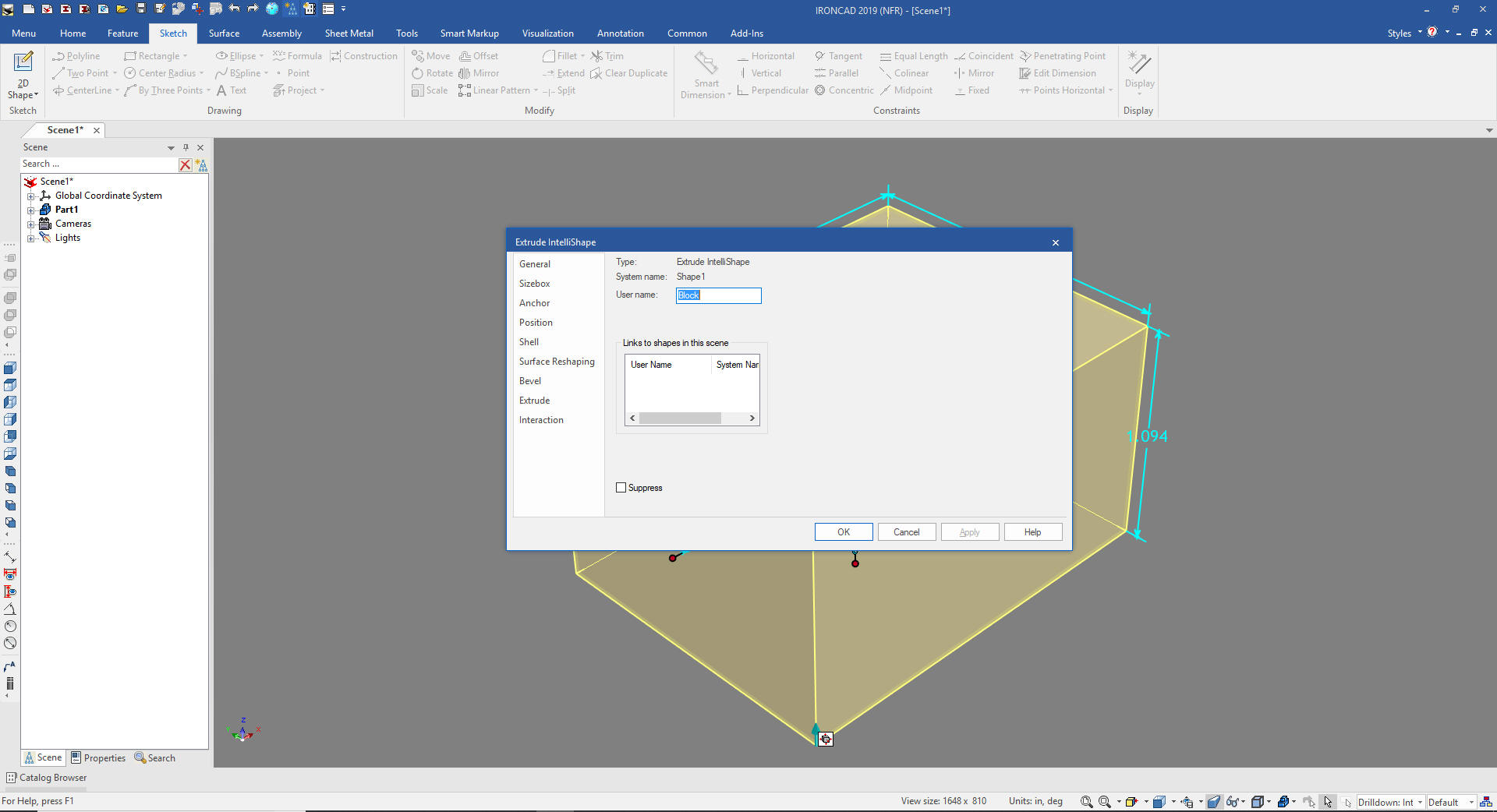Select the Bevel page in dialog

530,381
